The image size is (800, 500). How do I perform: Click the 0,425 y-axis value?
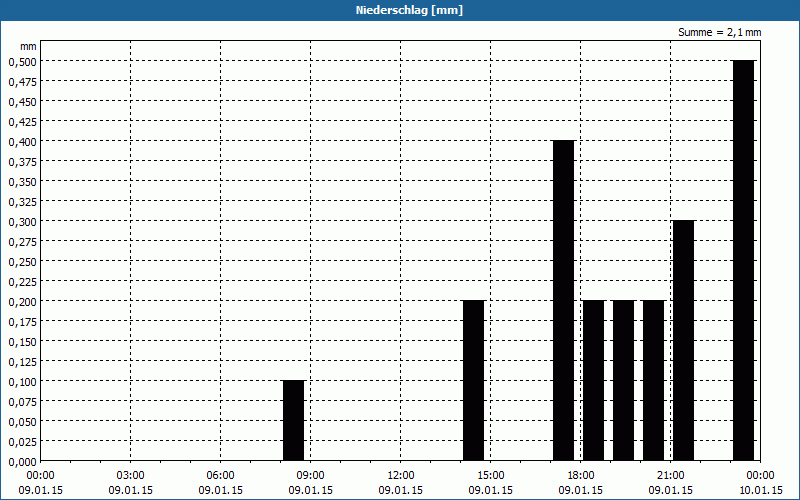[22, 121]
